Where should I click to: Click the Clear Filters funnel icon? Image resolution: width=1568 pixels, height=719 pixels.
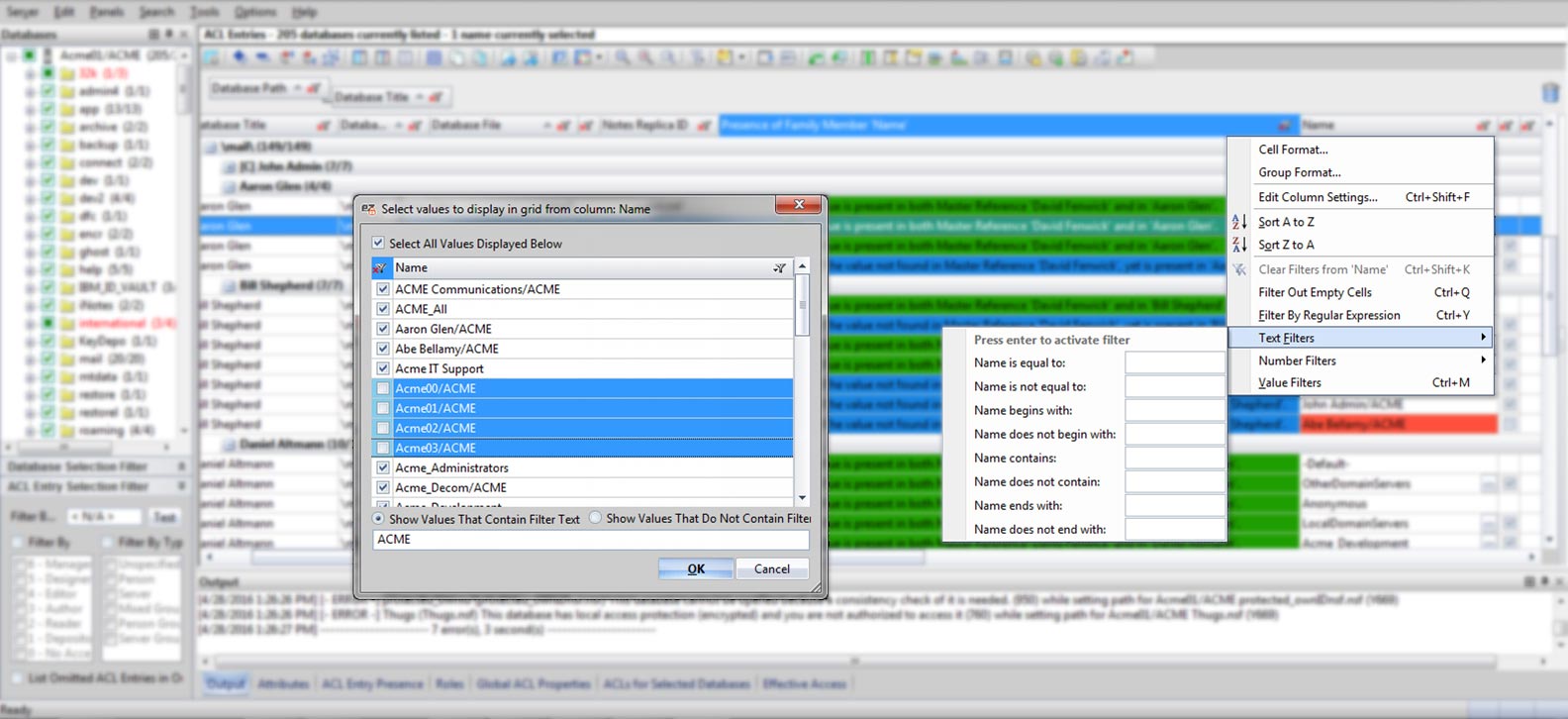click(1239, 269)
